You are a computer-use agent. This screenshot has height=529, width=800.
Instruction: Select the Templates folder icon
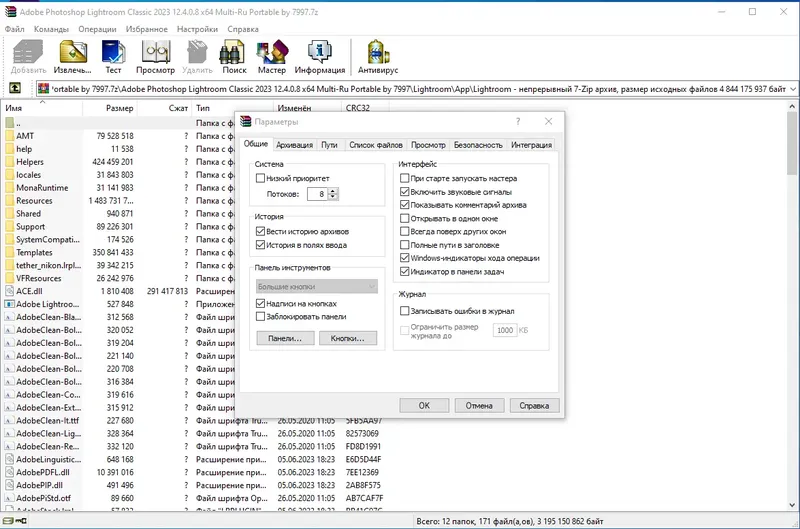[9, 252]
